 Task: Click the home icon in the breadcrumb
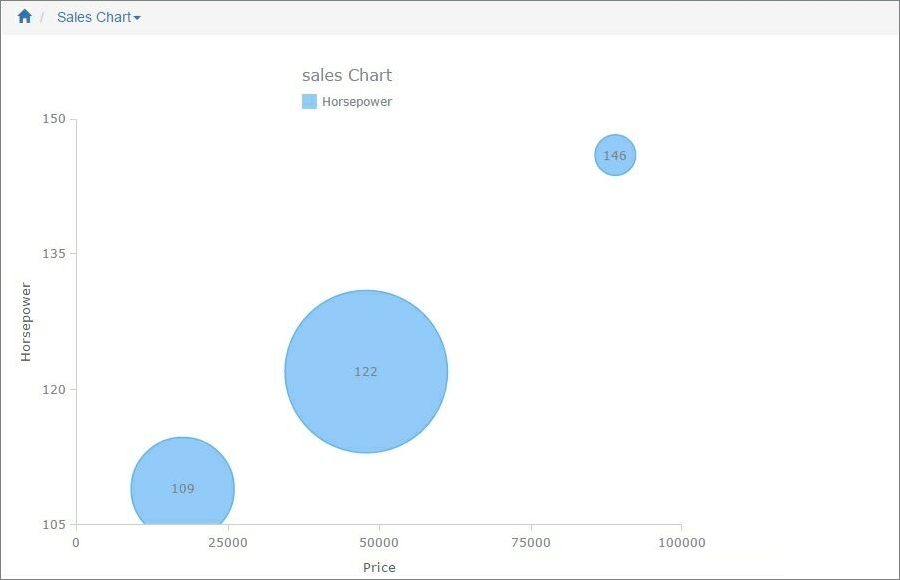(22, 16)
